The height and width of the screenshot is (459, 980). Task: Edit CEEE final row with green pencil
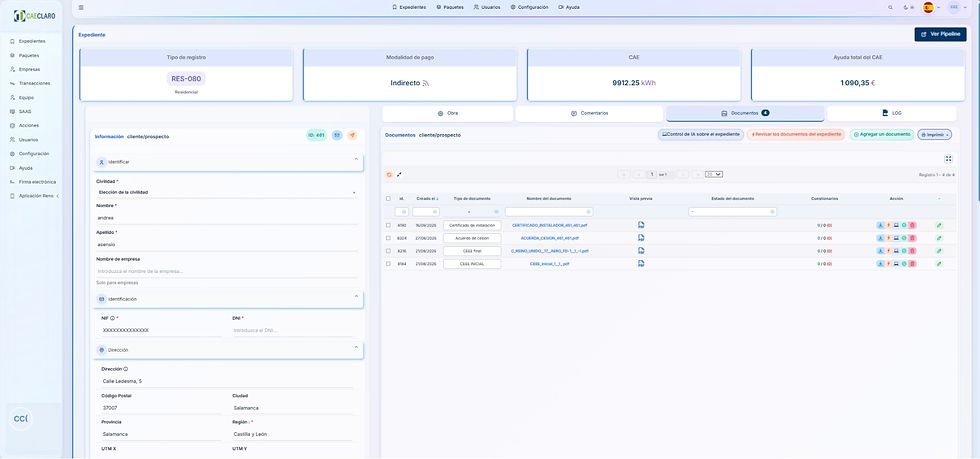click(x=939, y=251)
